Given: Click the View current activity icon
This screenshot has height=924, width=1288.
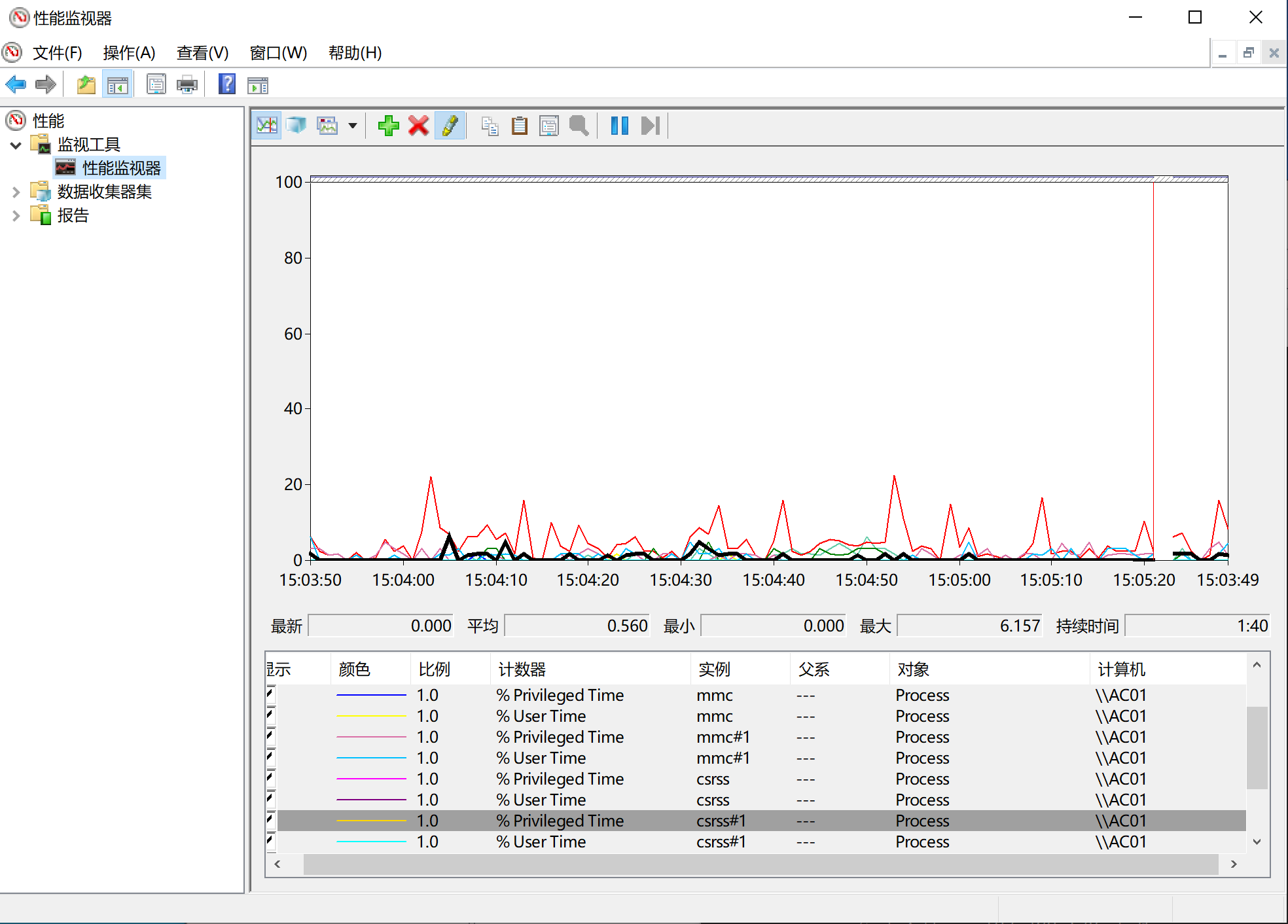Looking at the screenshot, I should click(x=267, y=126).
